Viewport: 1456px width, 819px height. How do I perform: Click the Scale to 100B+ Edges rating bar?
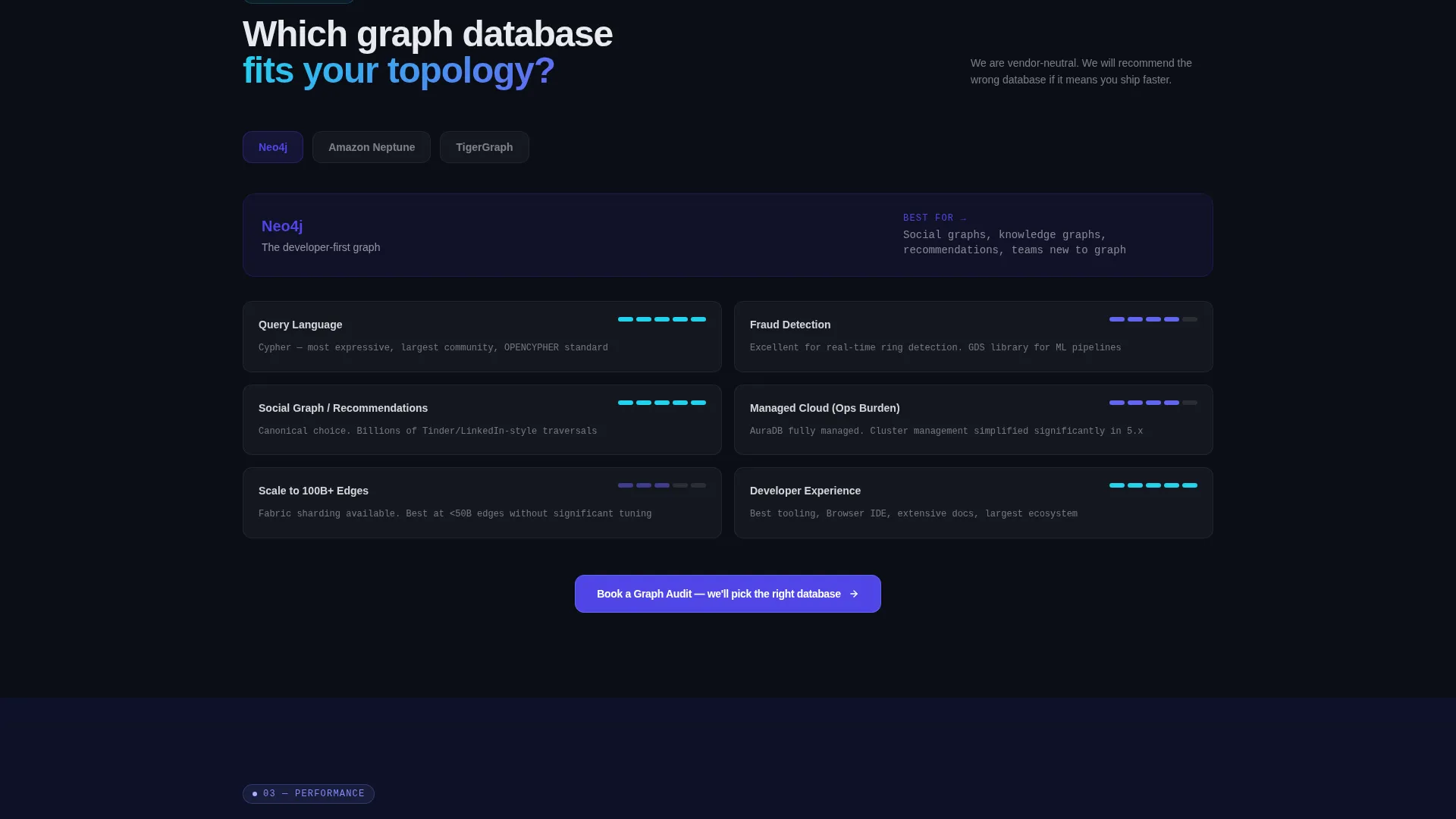662,485
